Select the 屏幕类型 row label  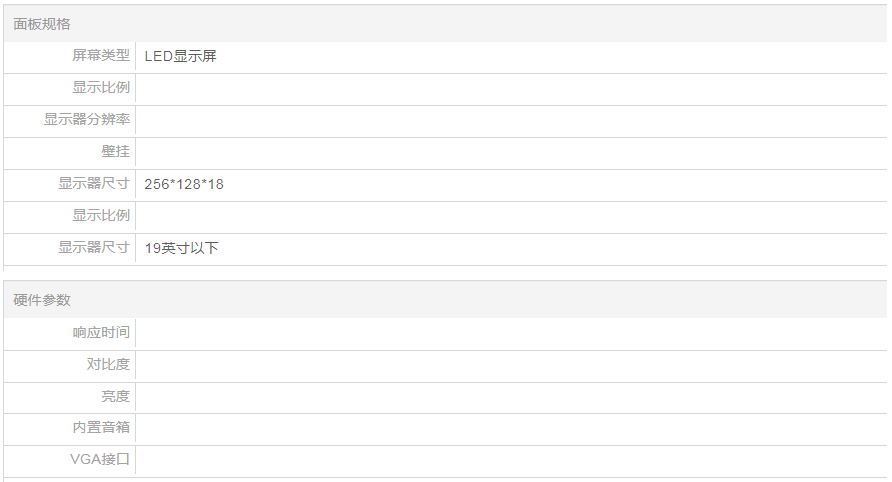click(x=101, y=56)
